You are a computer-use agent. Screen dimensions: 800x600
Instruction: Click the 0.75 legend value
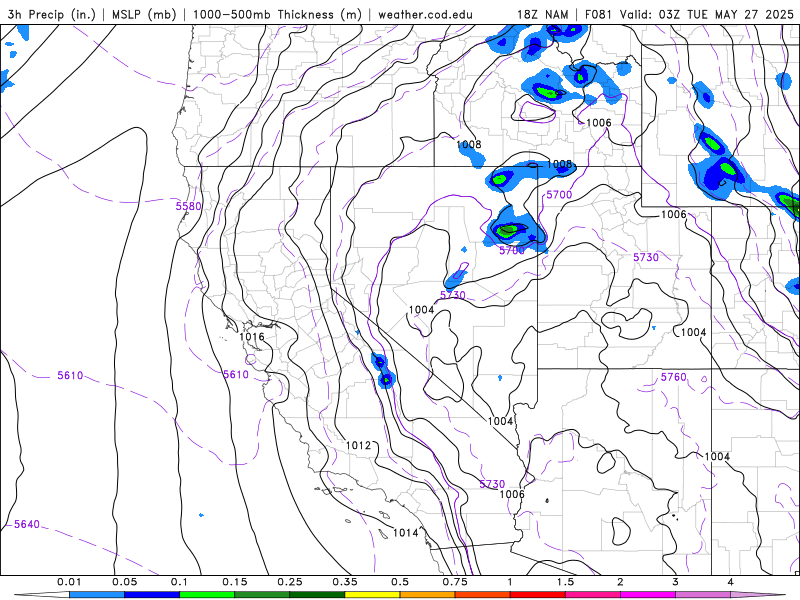pyautogui.click(x=455, y=582)
